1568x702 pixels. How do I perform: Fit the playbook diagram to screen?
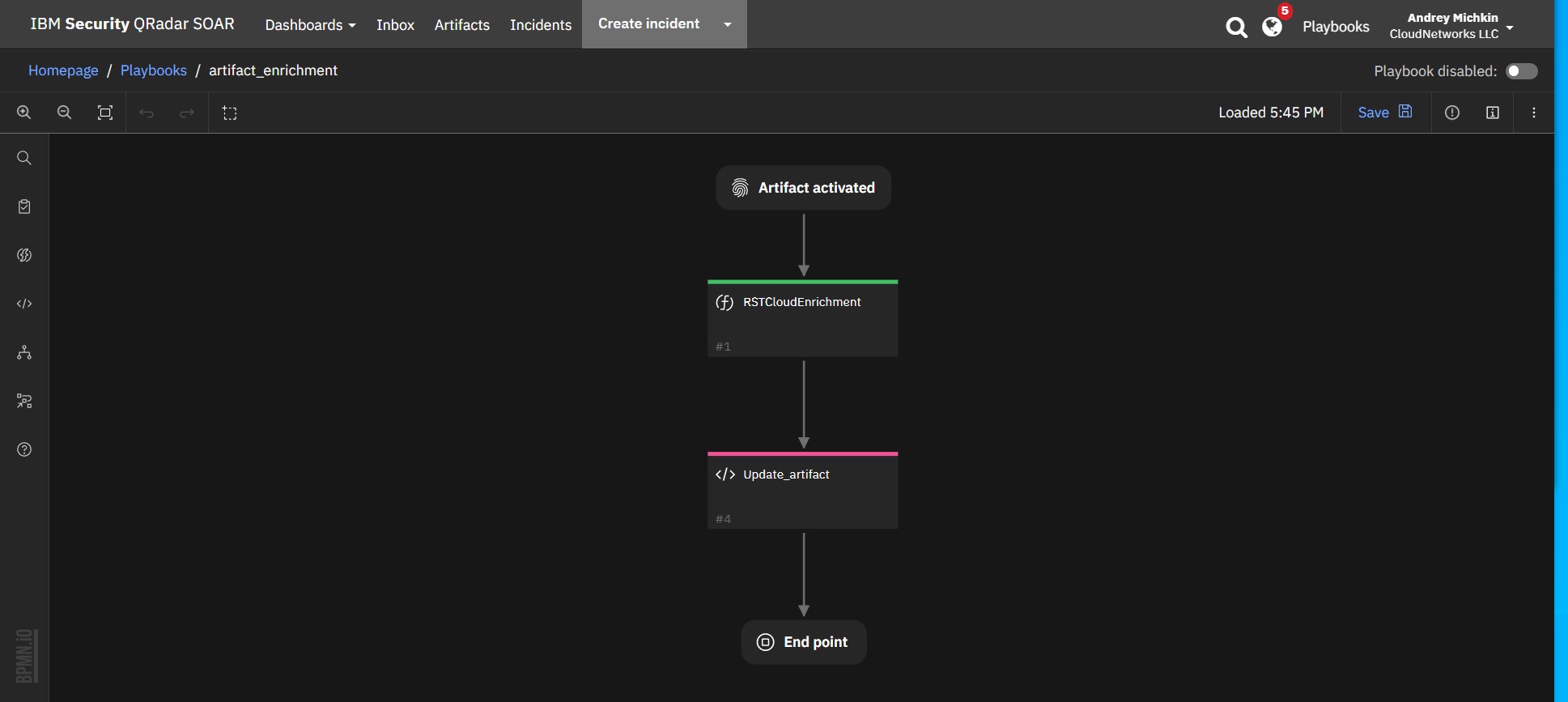click(x=105, y=113)
